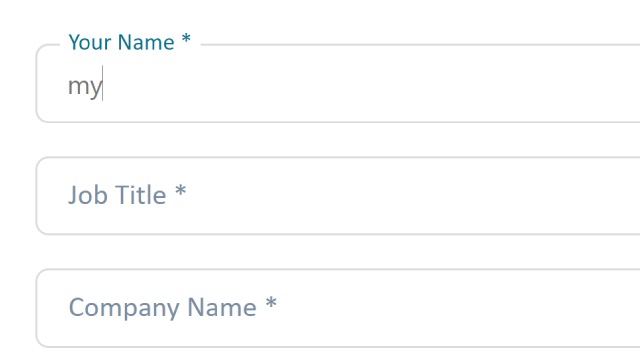Click the asterisk after Company Name
Screen dimensions: 640x360
[x=271, y=303]
